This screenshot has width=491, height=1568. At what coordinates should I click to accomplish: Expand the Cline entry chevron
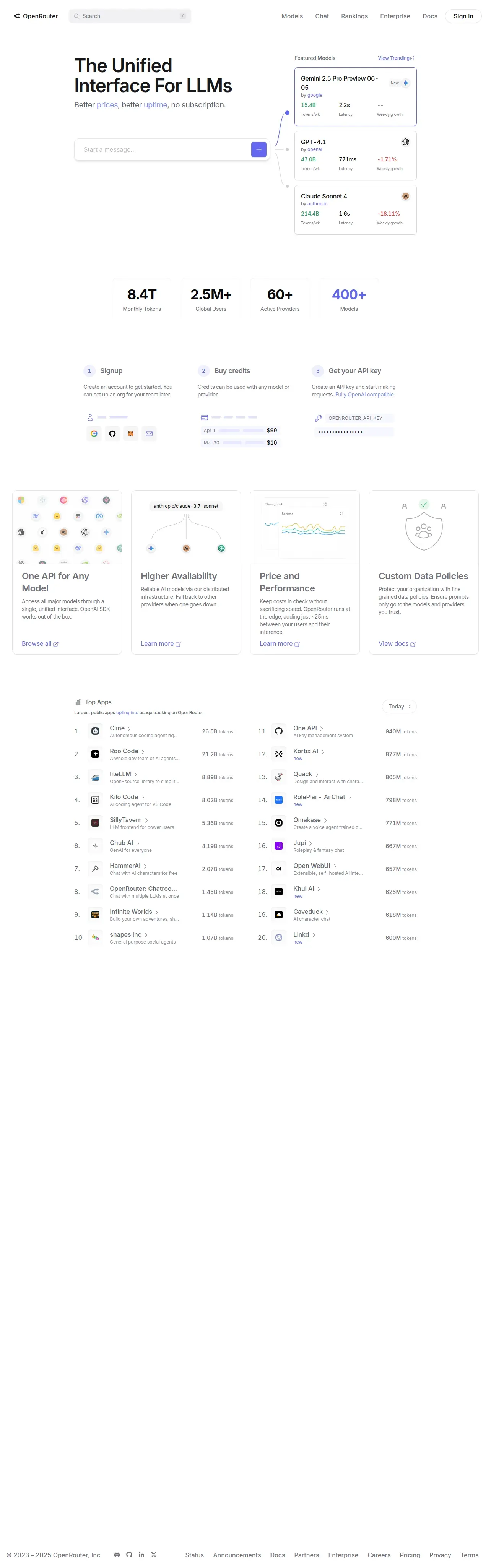130,729
